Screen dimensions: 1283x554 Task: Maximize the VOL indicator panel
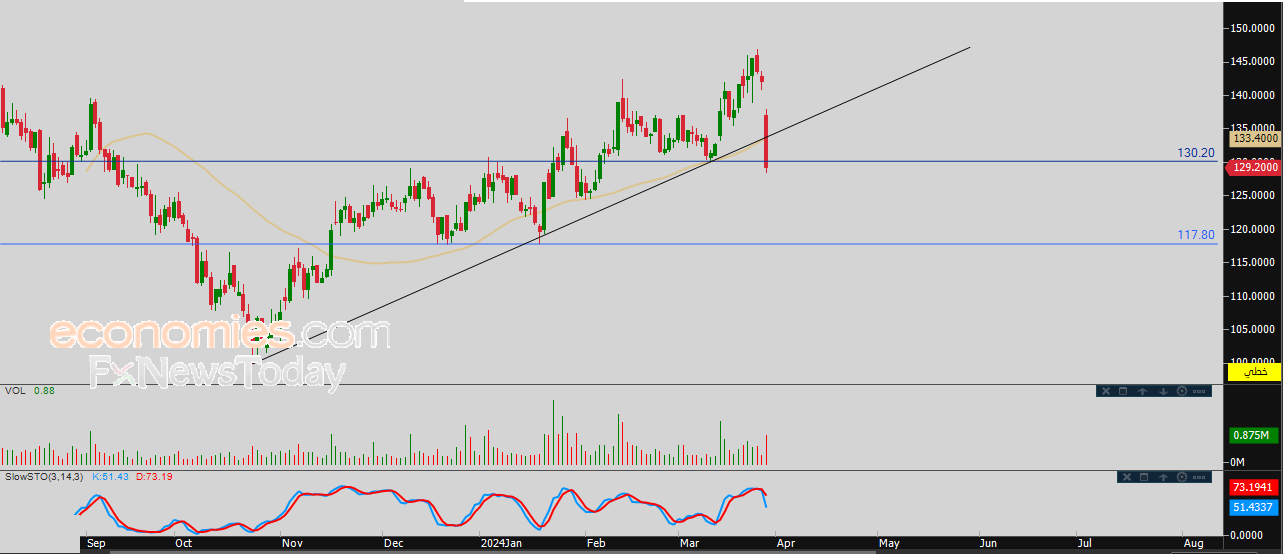coord(1123,391)
